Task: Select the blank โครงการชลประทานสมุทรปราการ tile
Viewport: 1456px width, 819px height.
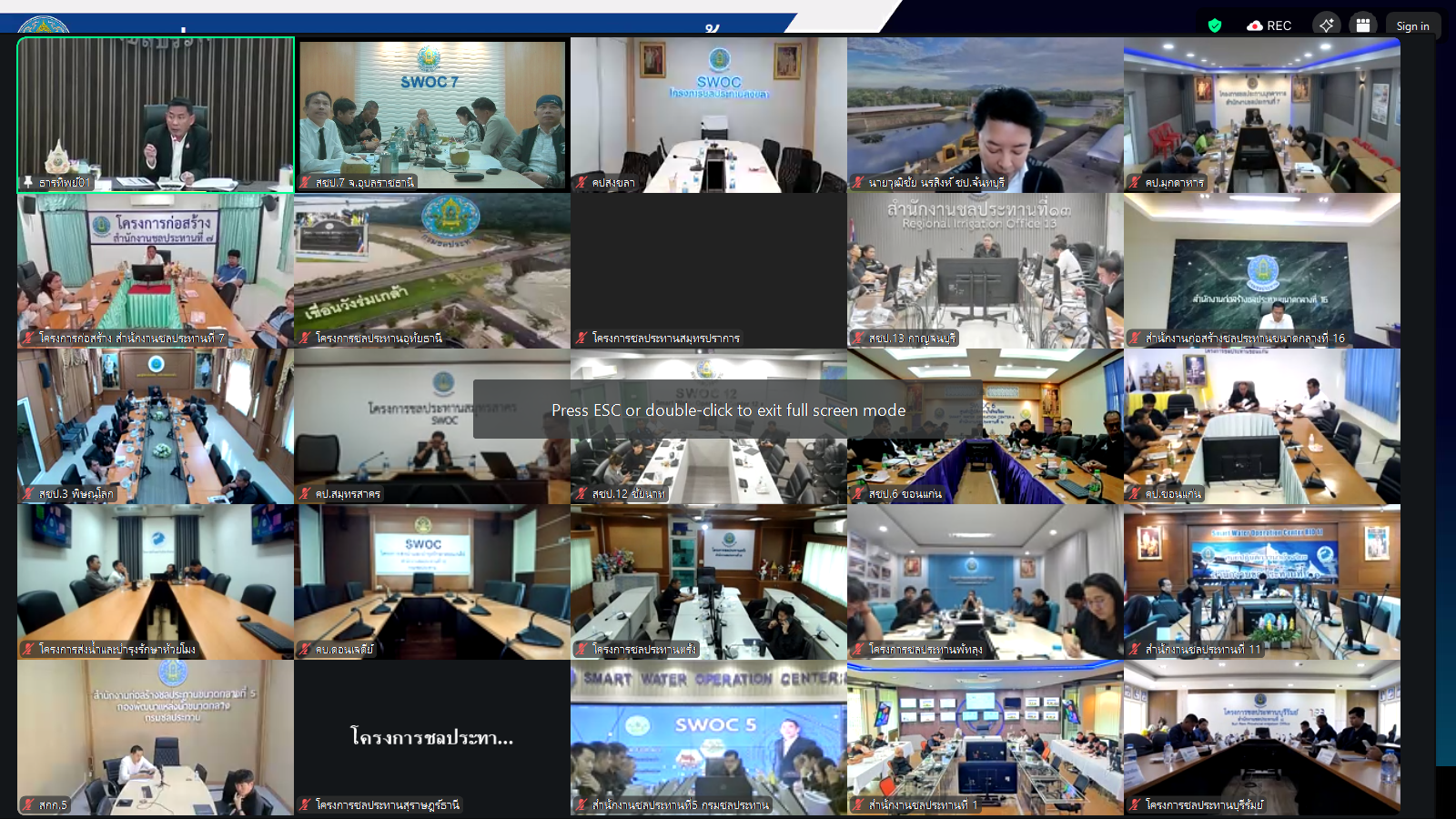Action: (x=708, y=264)
